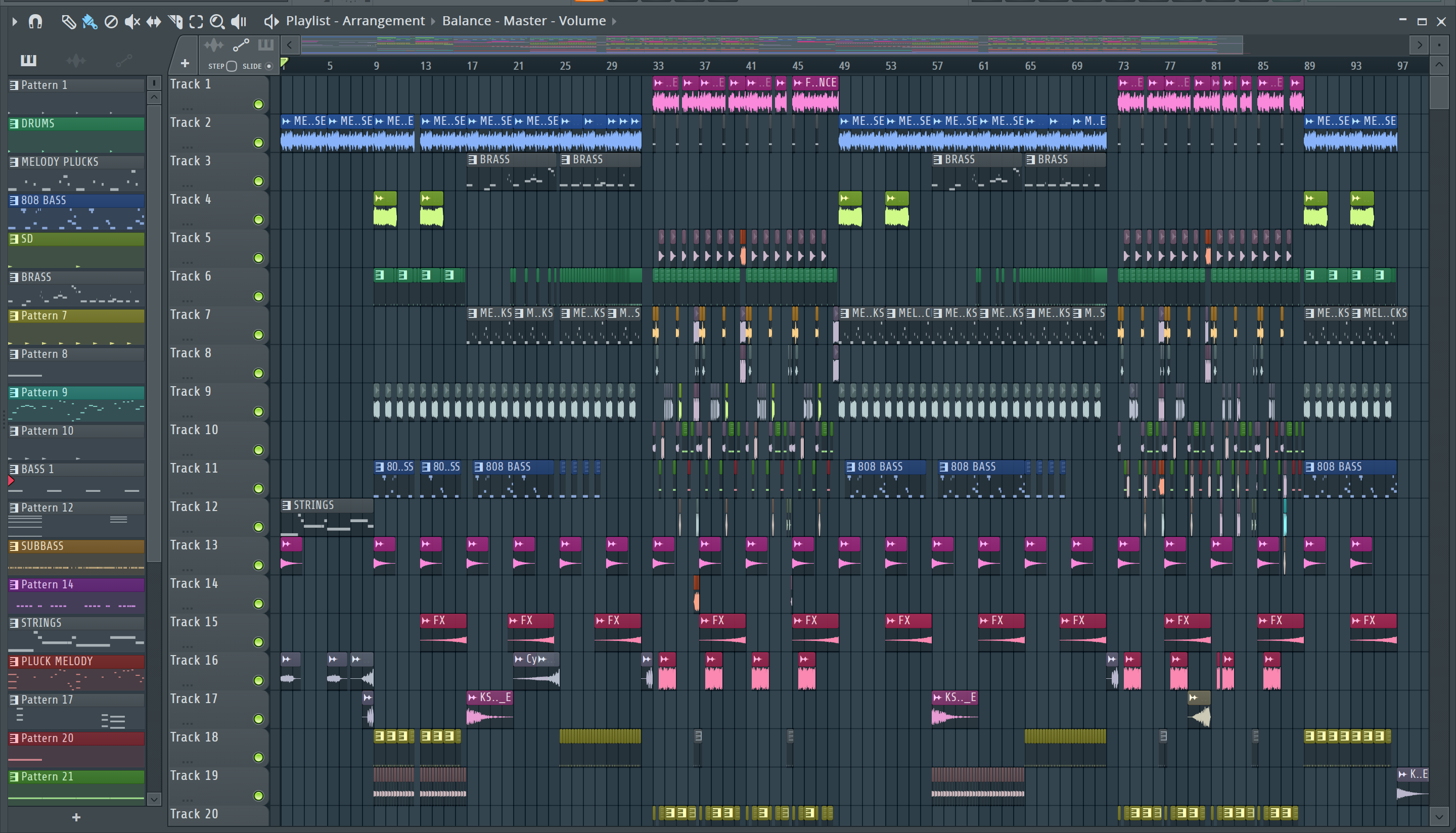Click the playlist vertical scroll up arrow
The height and width of the screenshot is (833, 1456).
click(1439, 65)
